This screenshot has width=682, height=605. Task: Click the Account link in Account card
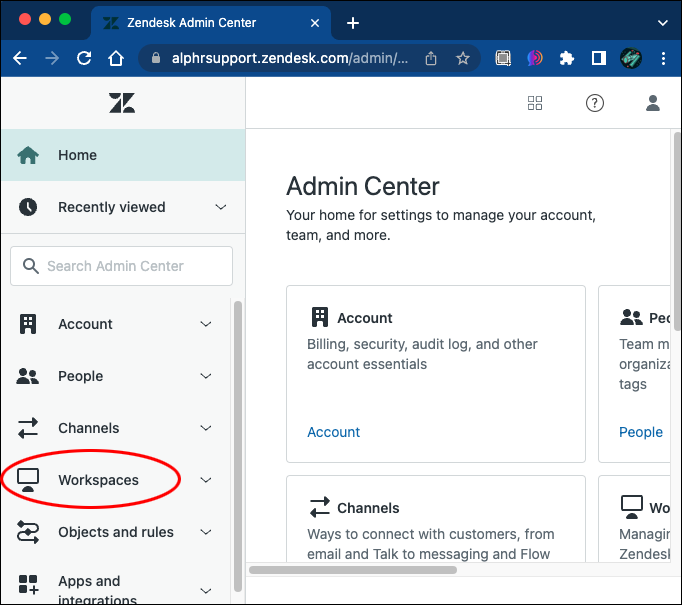[333, 432]
